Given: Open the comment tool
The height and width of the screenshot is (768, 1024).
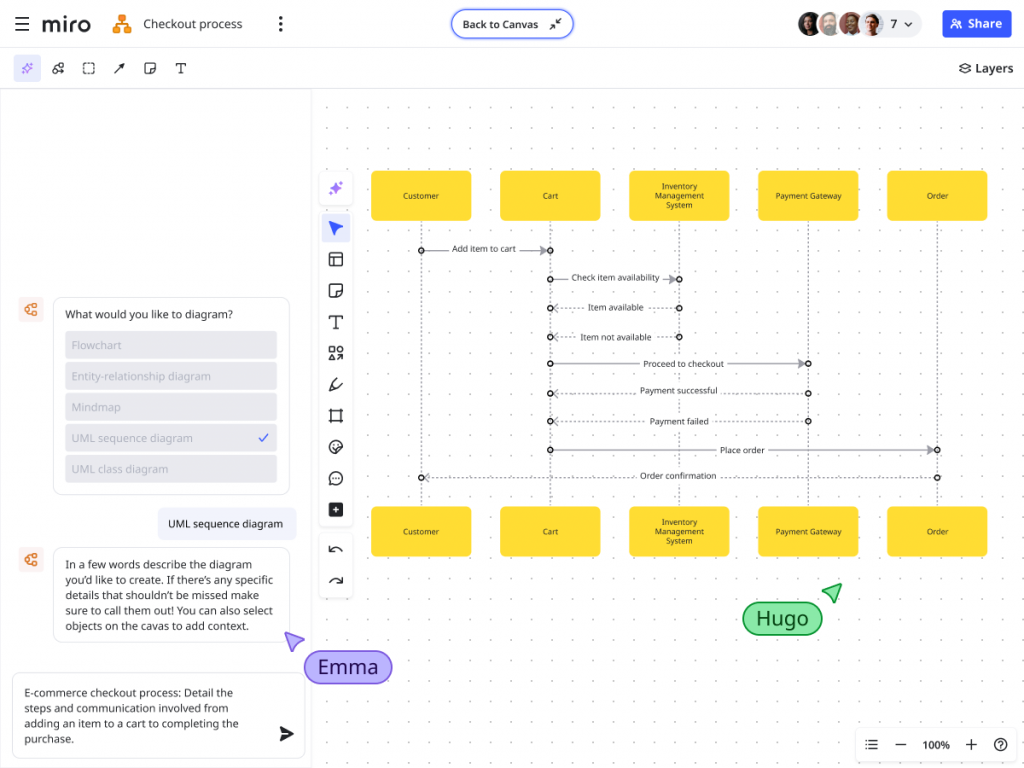Looking at the screenshot, I should [336, 478].
